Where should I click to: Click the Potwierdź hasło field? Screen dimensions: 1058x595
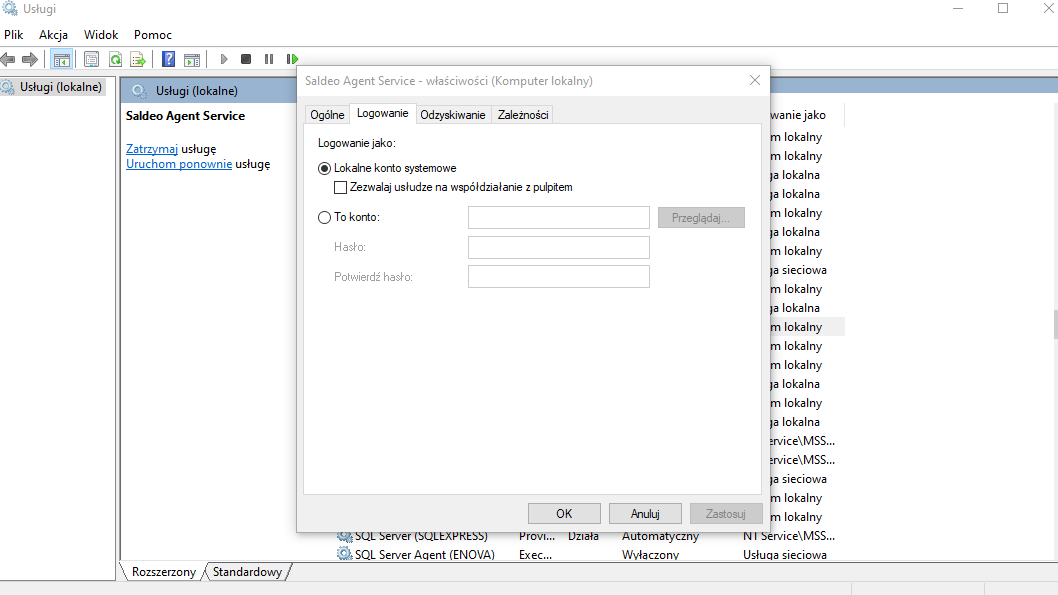pos(559,277)
